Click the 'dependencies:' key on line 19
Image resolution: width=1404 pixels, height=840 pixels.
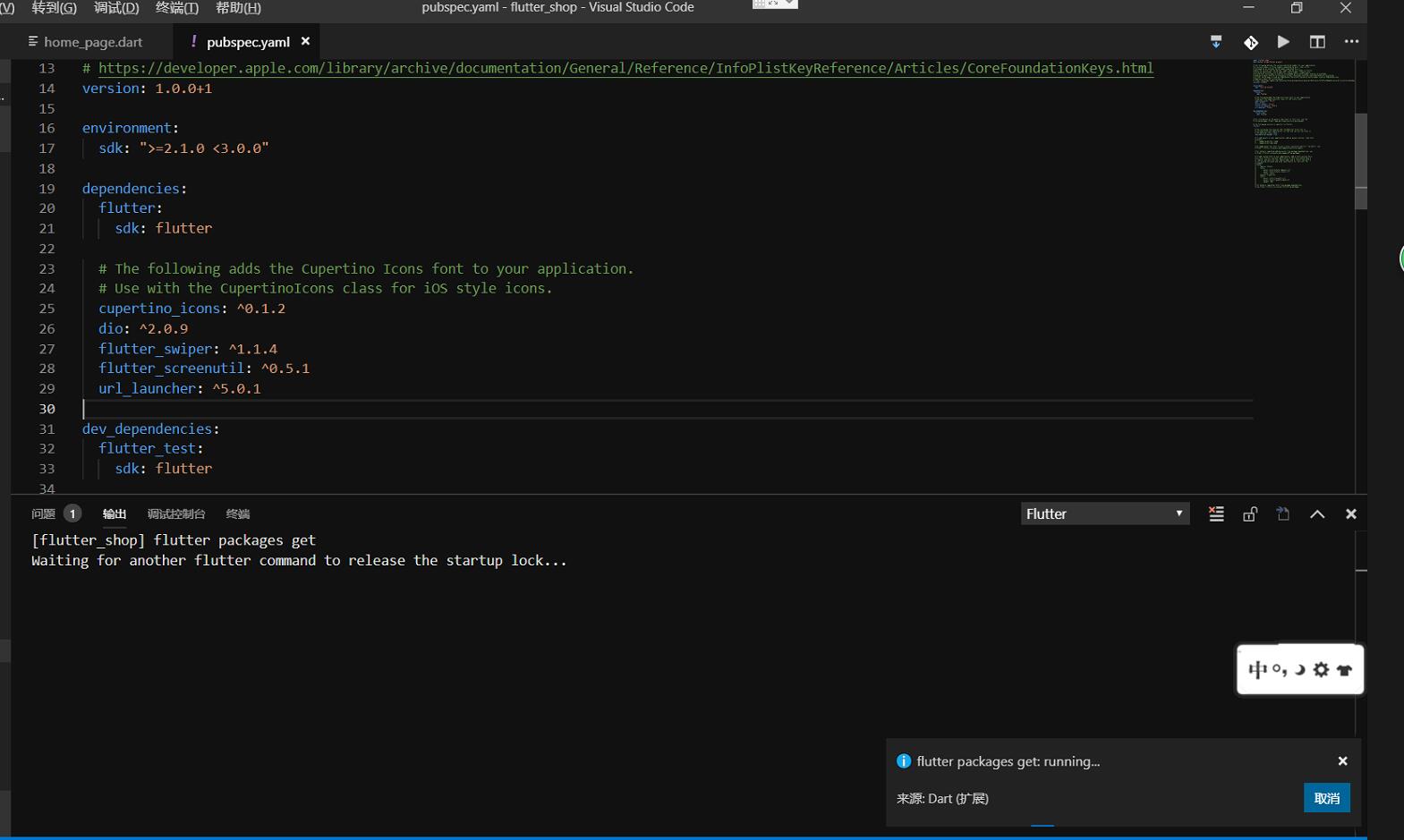point(134,189)
